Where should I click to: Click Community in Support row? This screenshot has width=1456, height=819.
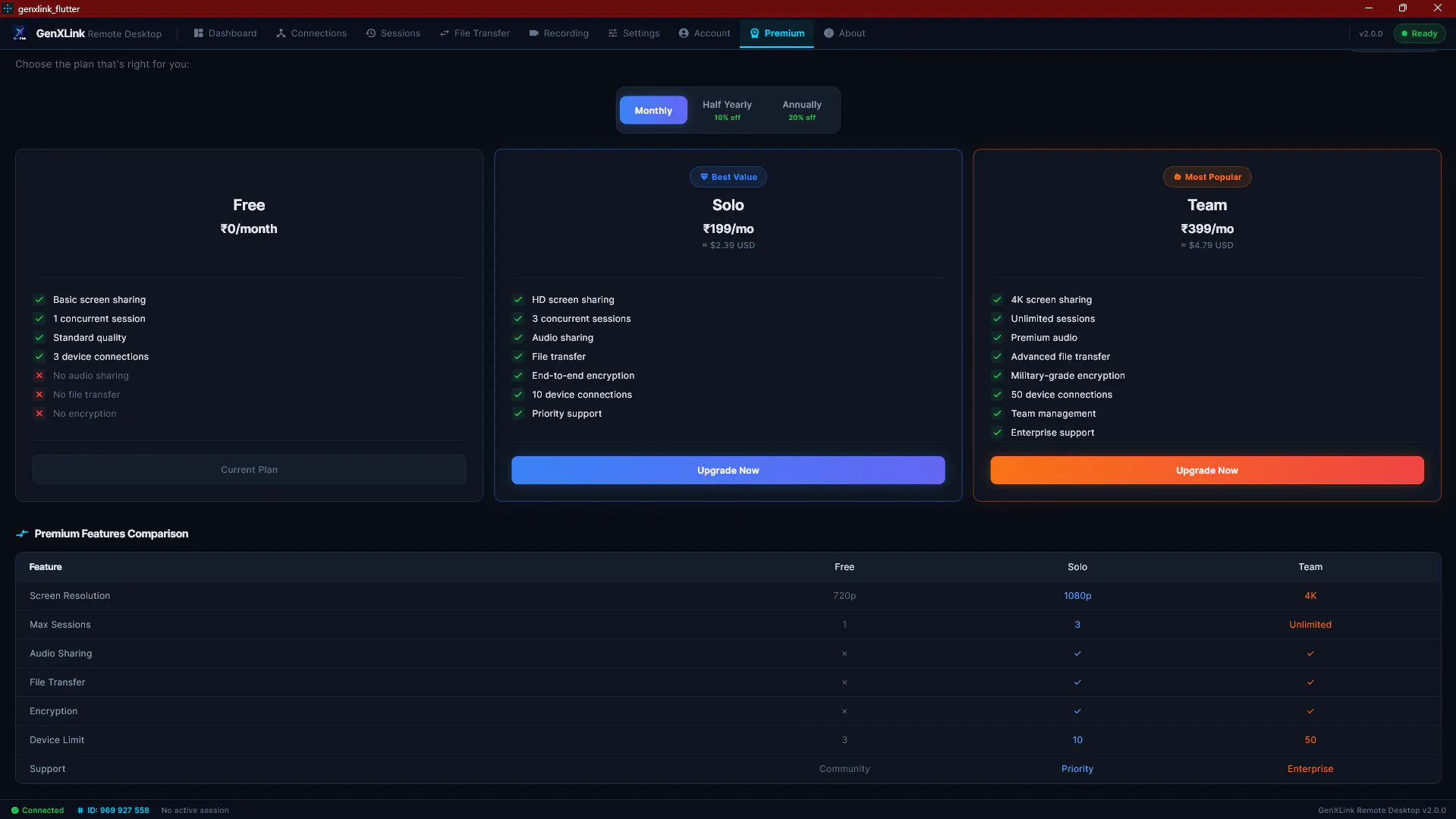coord(844,769)
